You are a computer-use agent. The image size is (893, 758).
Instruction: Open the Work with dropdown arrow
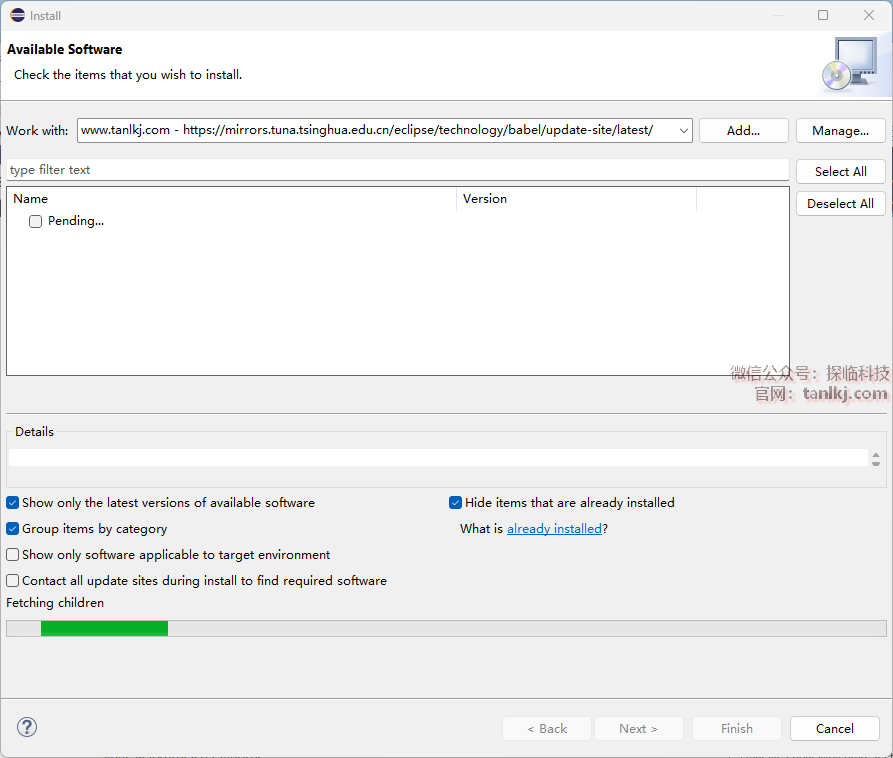tap(683, 131)
